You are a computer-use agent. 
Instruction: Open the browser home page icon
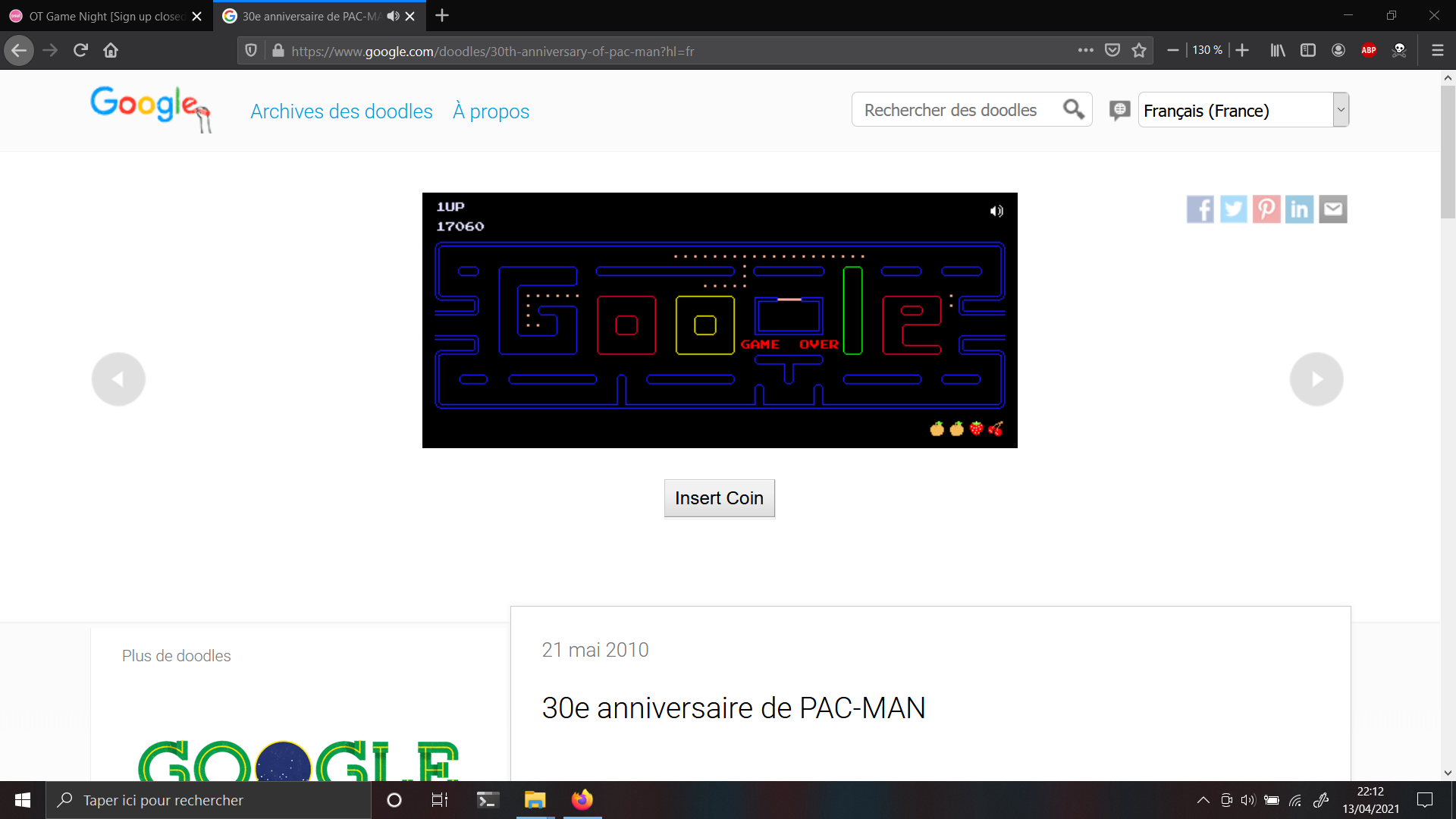click(111, 51)
